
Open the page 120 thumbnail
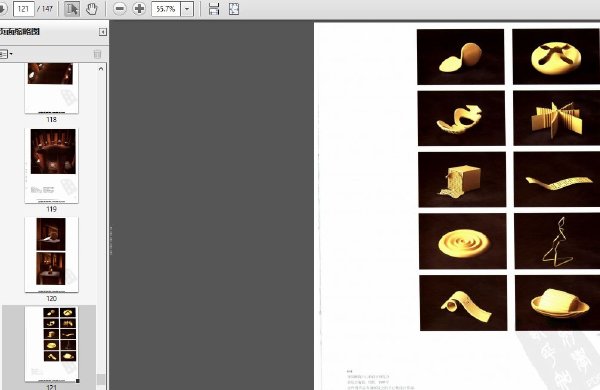[52, 255]
